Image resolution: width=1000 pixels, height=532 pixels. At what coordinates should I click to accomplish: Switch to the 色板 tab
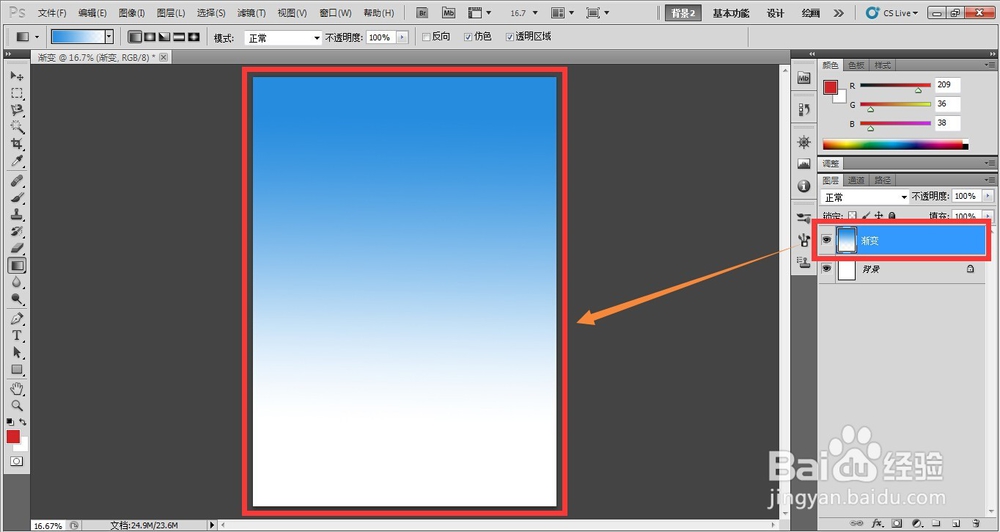[856, 65]
